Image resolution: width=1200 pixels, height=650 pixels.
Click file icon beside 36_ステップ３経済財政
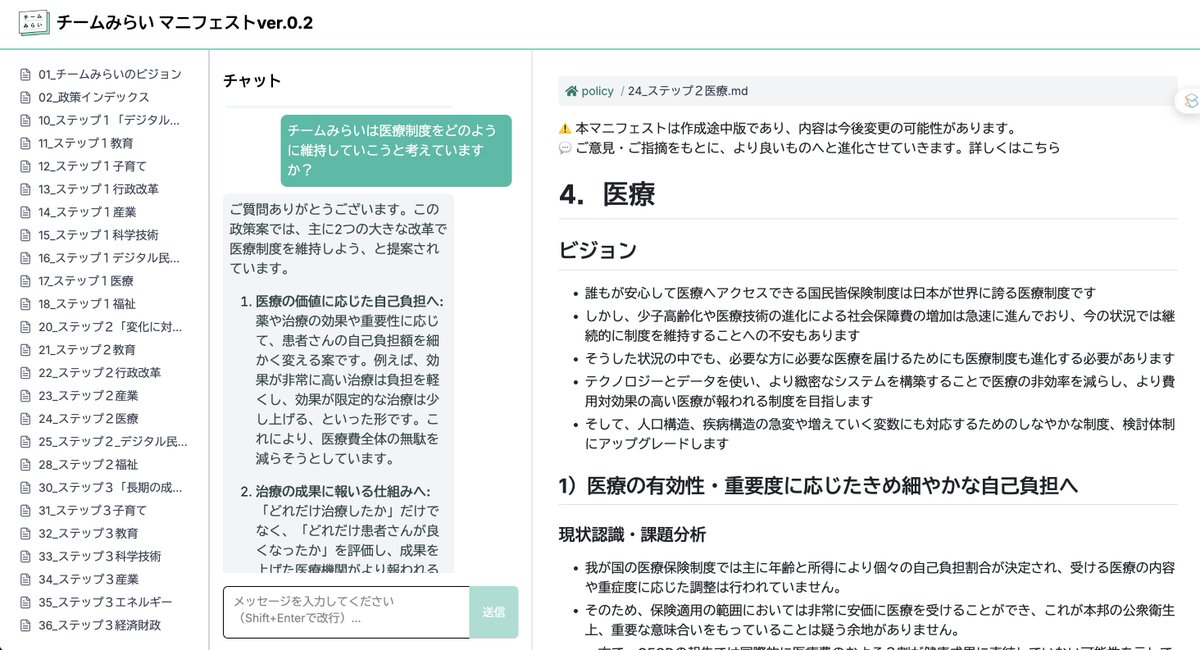(x=26, y=626)
